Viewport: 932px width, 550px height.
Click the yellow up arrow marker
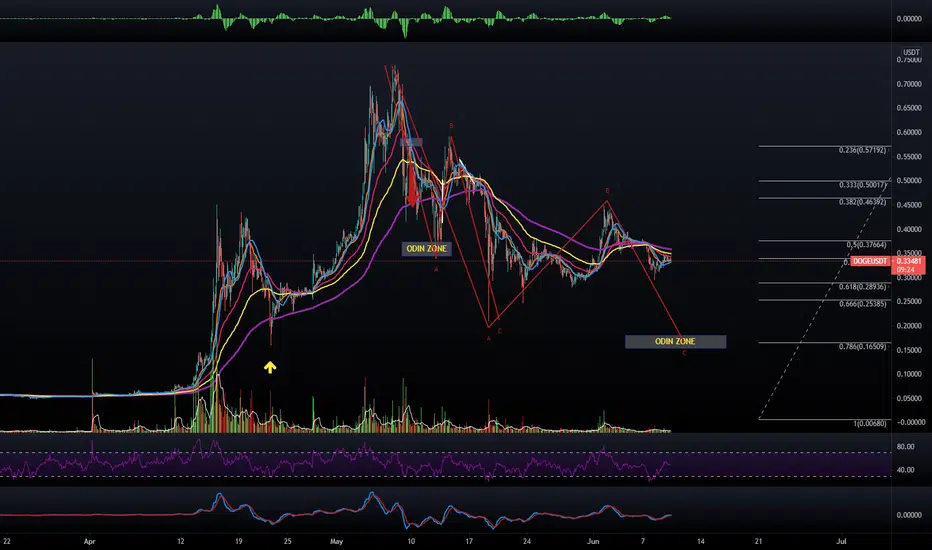[270, 367]
